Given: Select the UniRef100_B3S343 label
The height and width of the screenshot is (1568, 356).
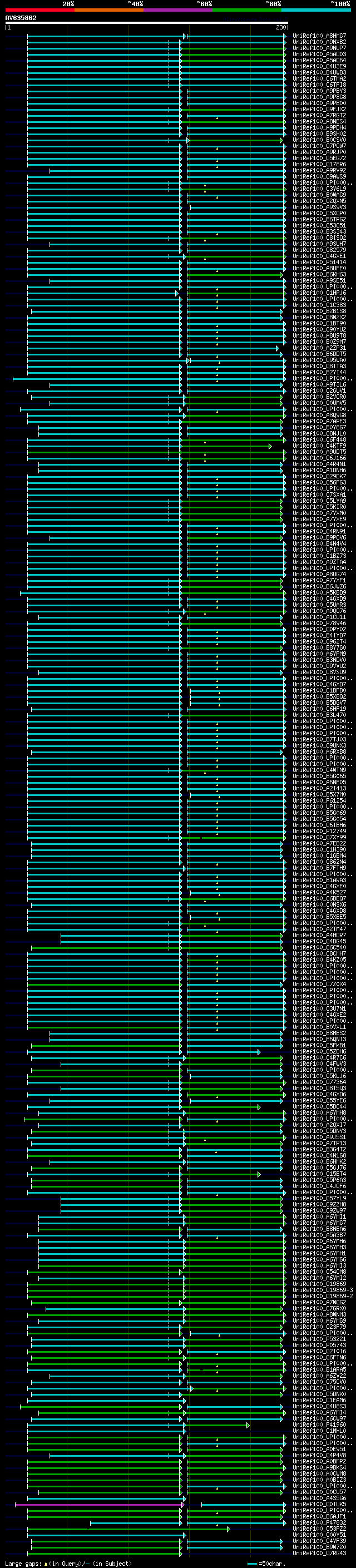Looking at the screenshot, I should tap(319, 231).
